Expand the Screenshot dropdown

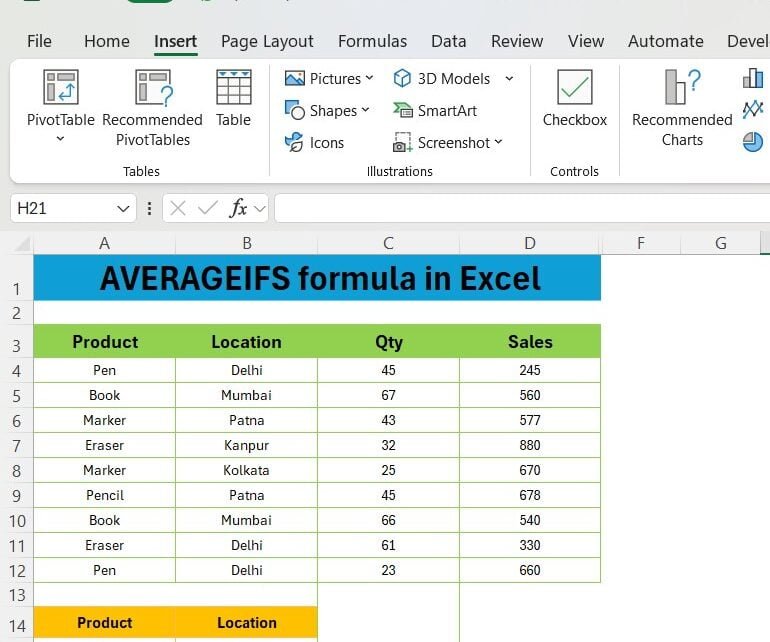(498, 143)
